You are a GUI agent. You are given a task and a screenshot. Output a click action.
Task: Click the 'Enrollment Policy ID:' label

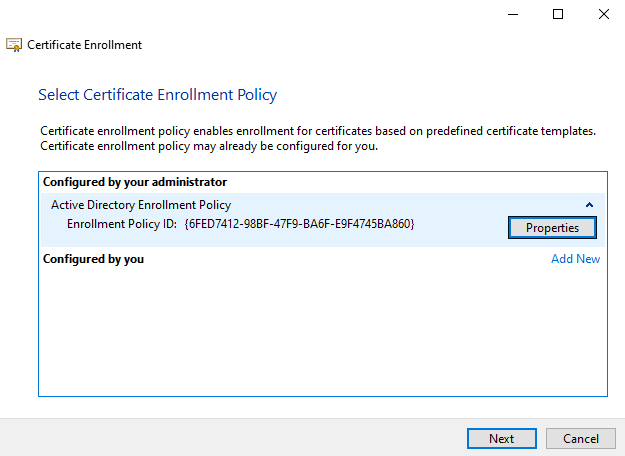tap(122, 223)
